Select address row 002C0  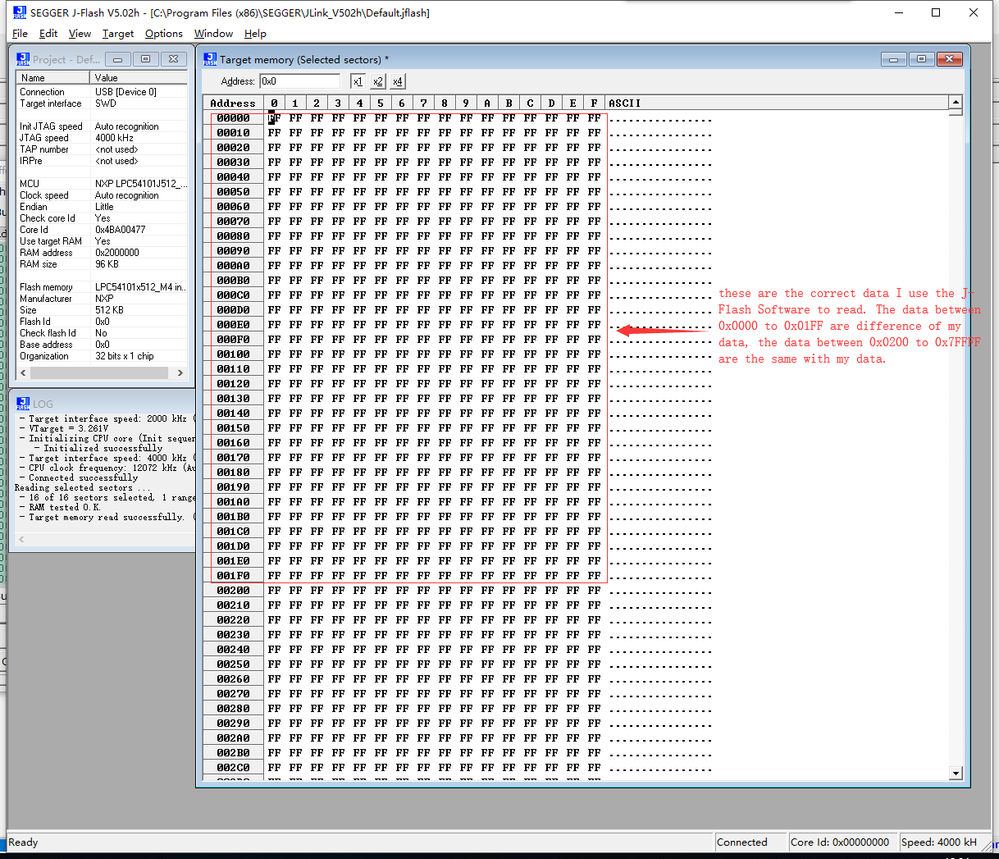[x=233, y=768]
